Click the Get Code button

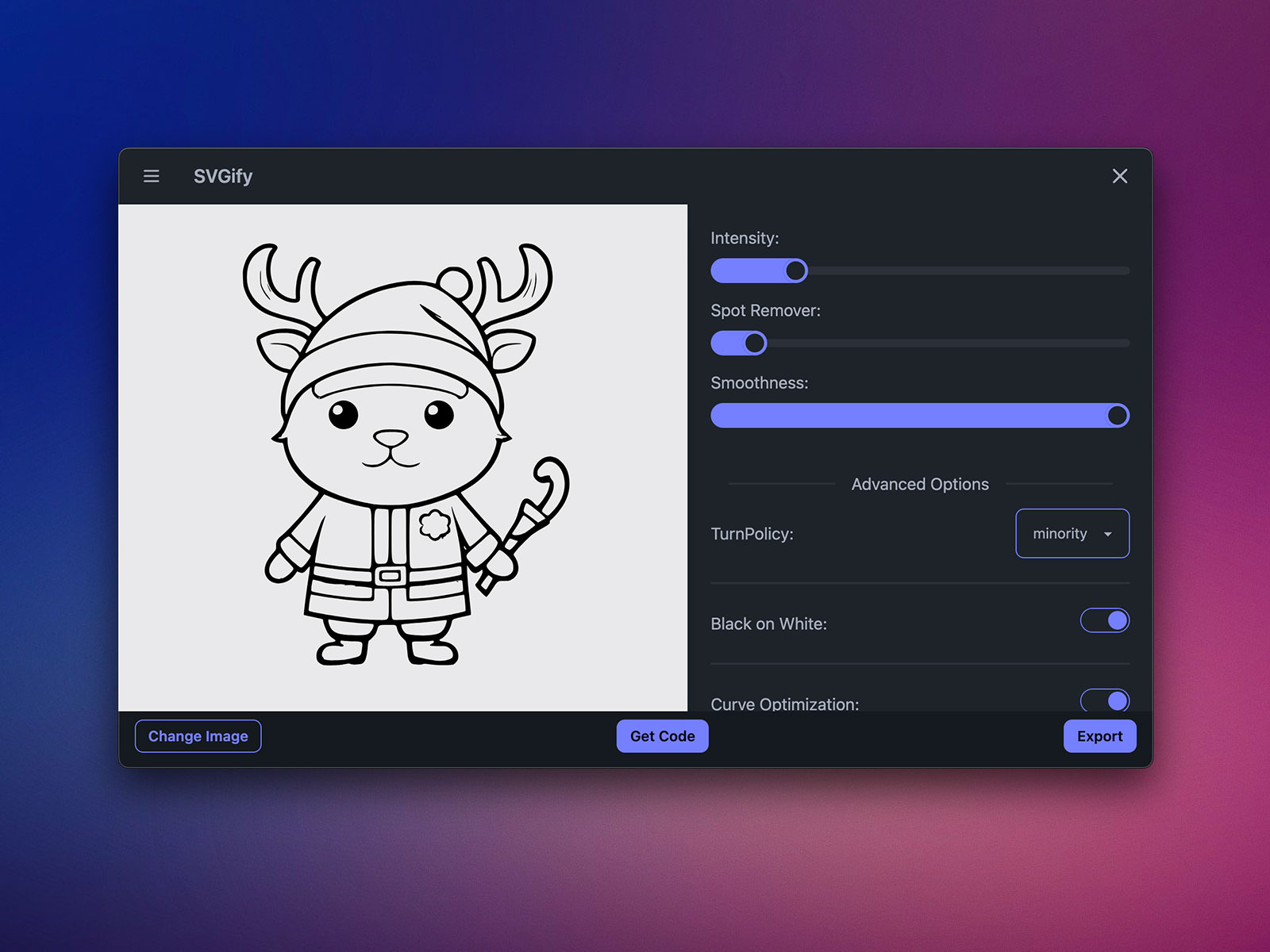662,736
